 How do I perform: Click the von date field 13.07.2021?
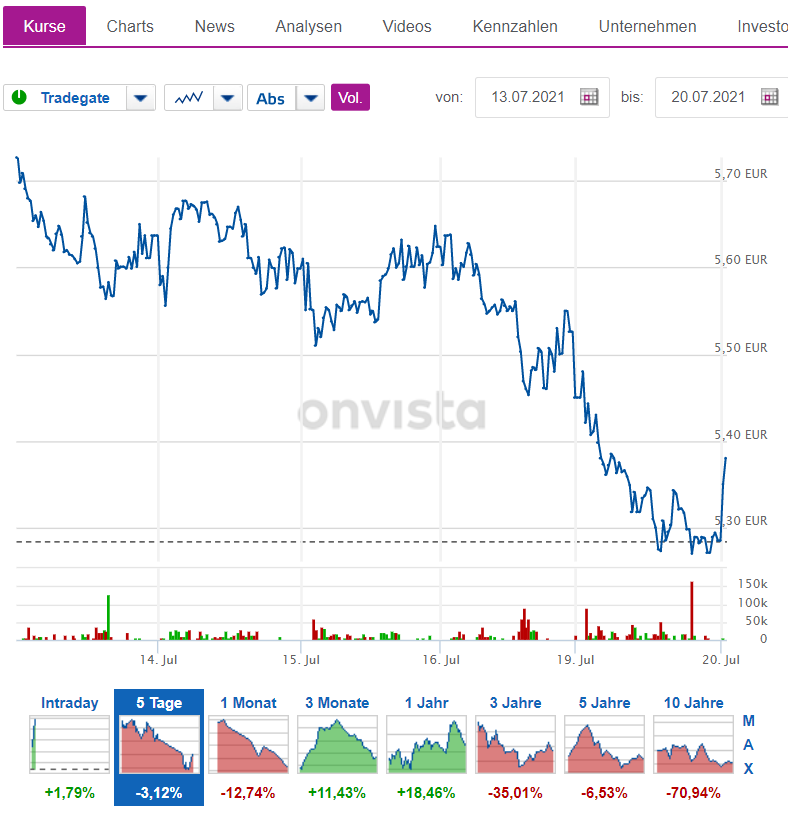tap(528, 97)
